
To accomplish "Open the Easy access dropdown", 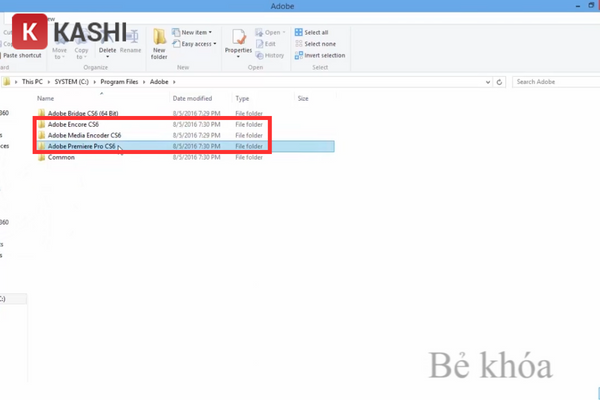I will pyautogui.click(x=194, y=44).
